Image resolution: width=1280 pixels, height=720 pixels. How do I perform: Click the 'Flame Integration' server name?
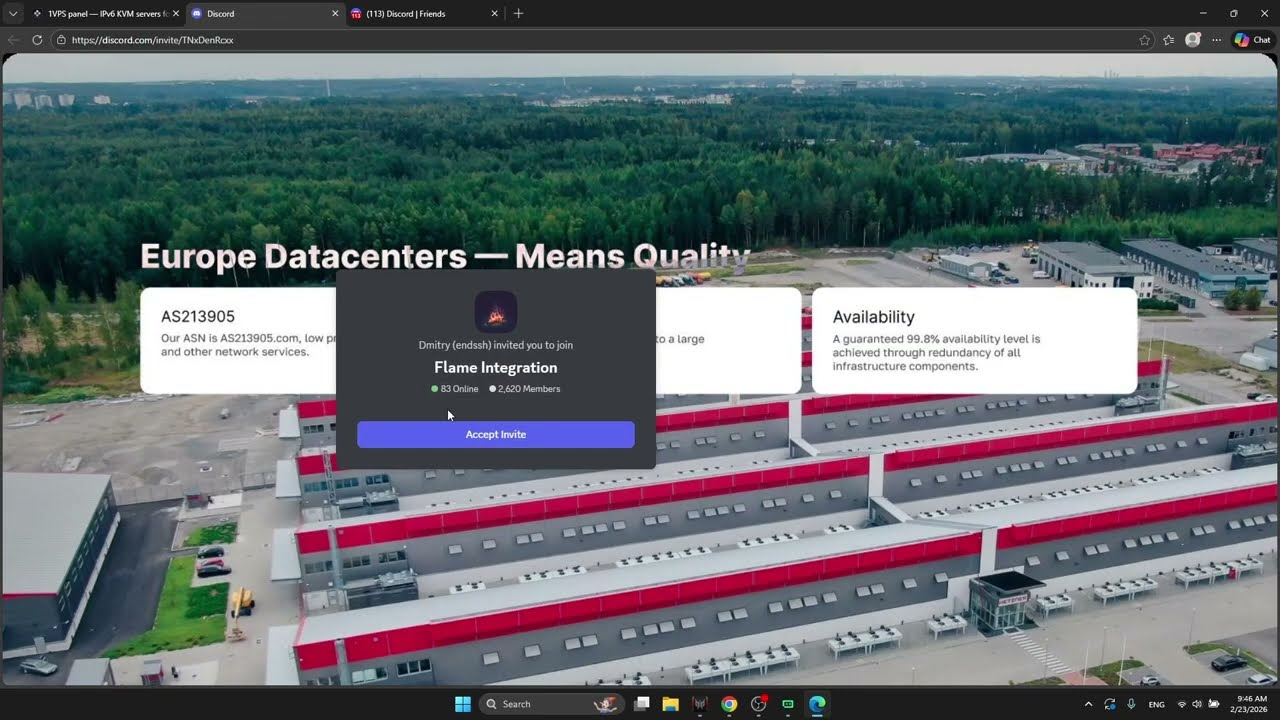tap(495, 367)
